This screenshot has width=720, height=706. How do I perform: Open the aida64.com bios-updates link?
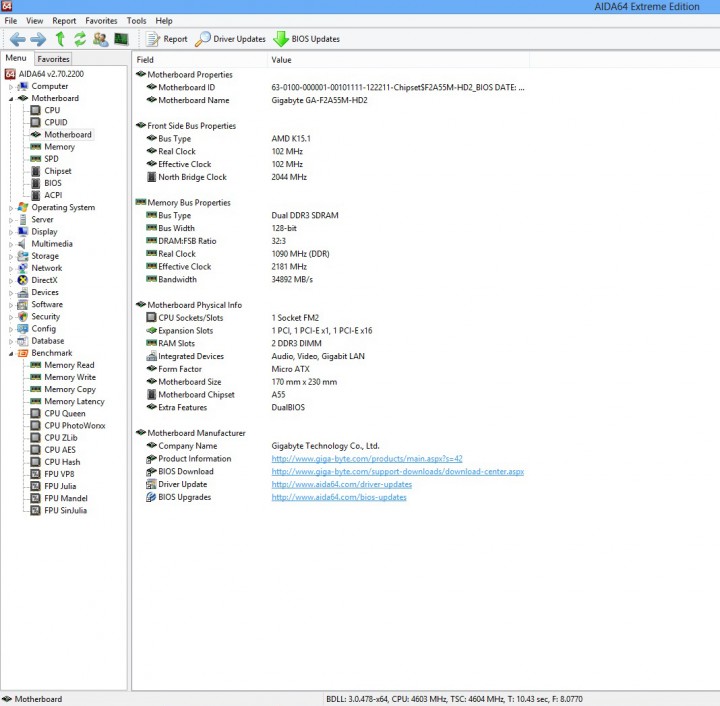[x=339, y=497]
